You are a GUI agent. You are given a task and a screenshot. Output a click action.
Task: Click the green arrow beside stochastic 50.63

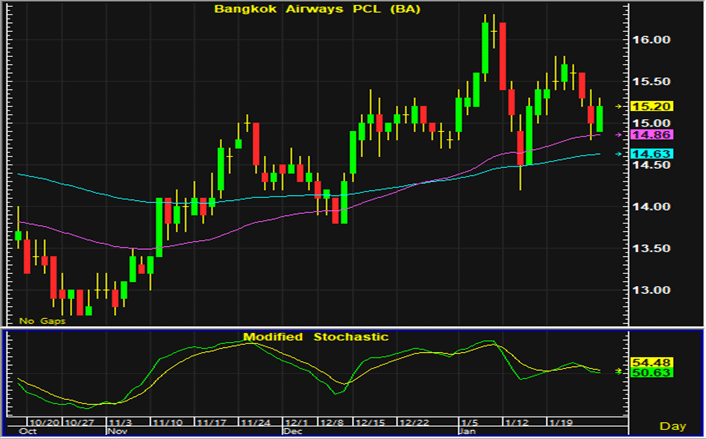pos(619,371)
